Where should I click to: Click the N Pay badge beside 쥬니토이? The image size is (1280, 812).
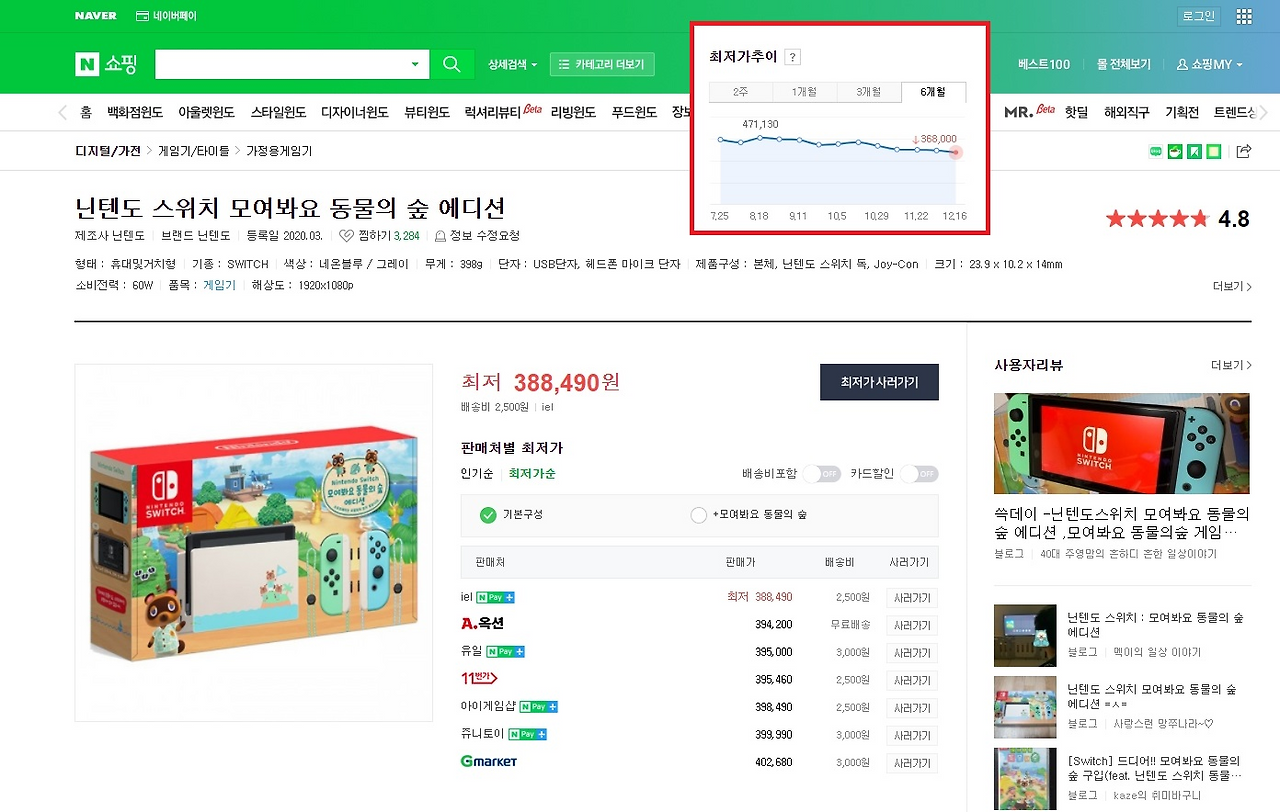pos(528,734)
